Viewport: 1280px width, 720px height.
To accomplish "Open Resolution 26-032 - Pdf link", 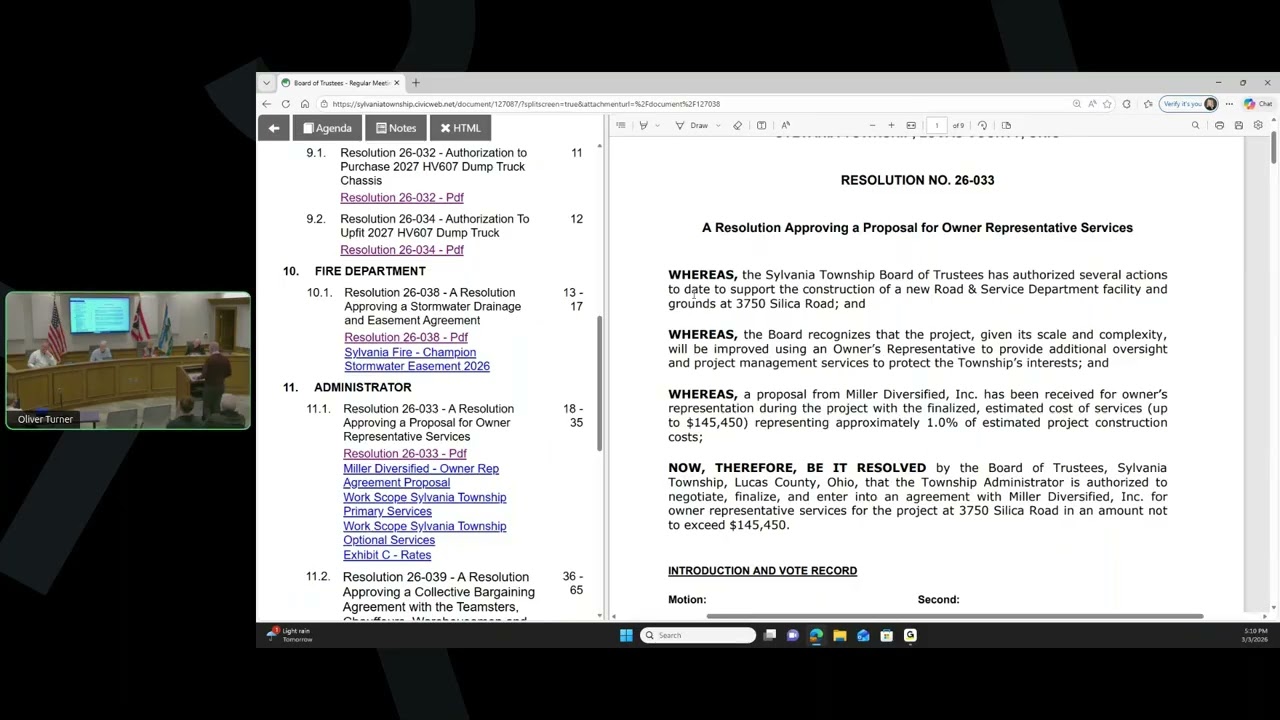I will [x=402, y=198].
